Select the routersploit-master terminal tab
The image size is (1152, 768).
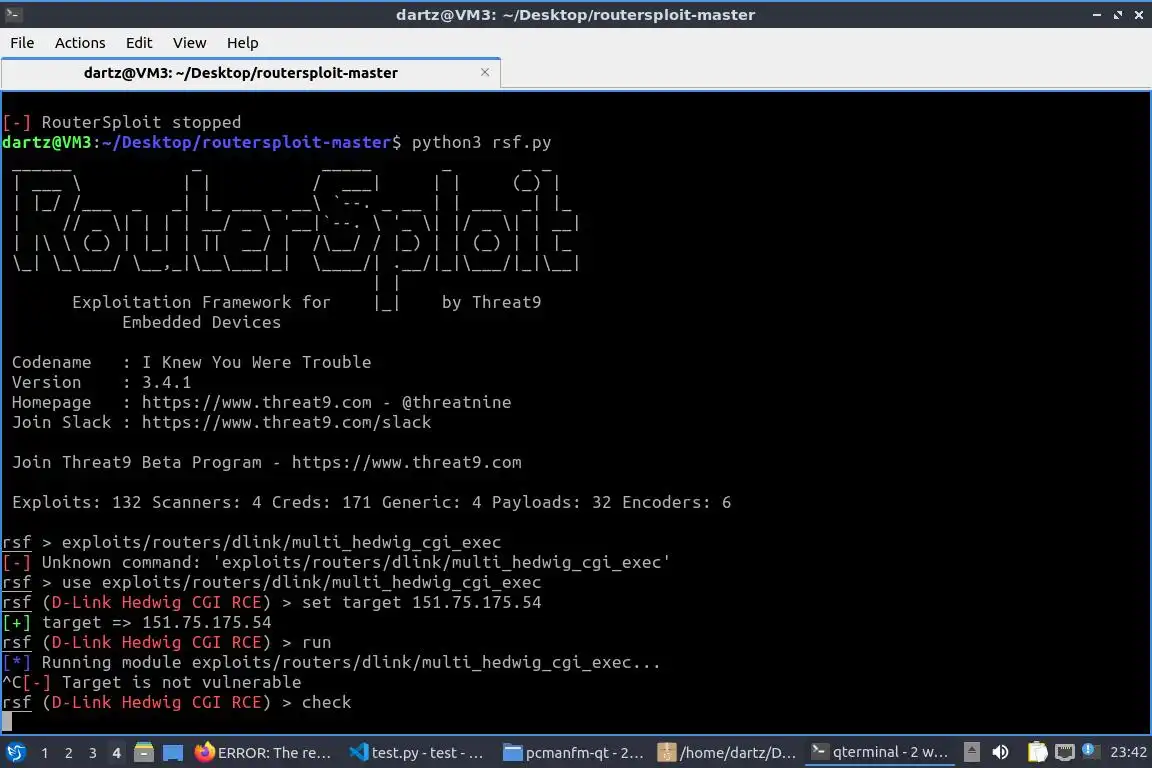point(240,73)
